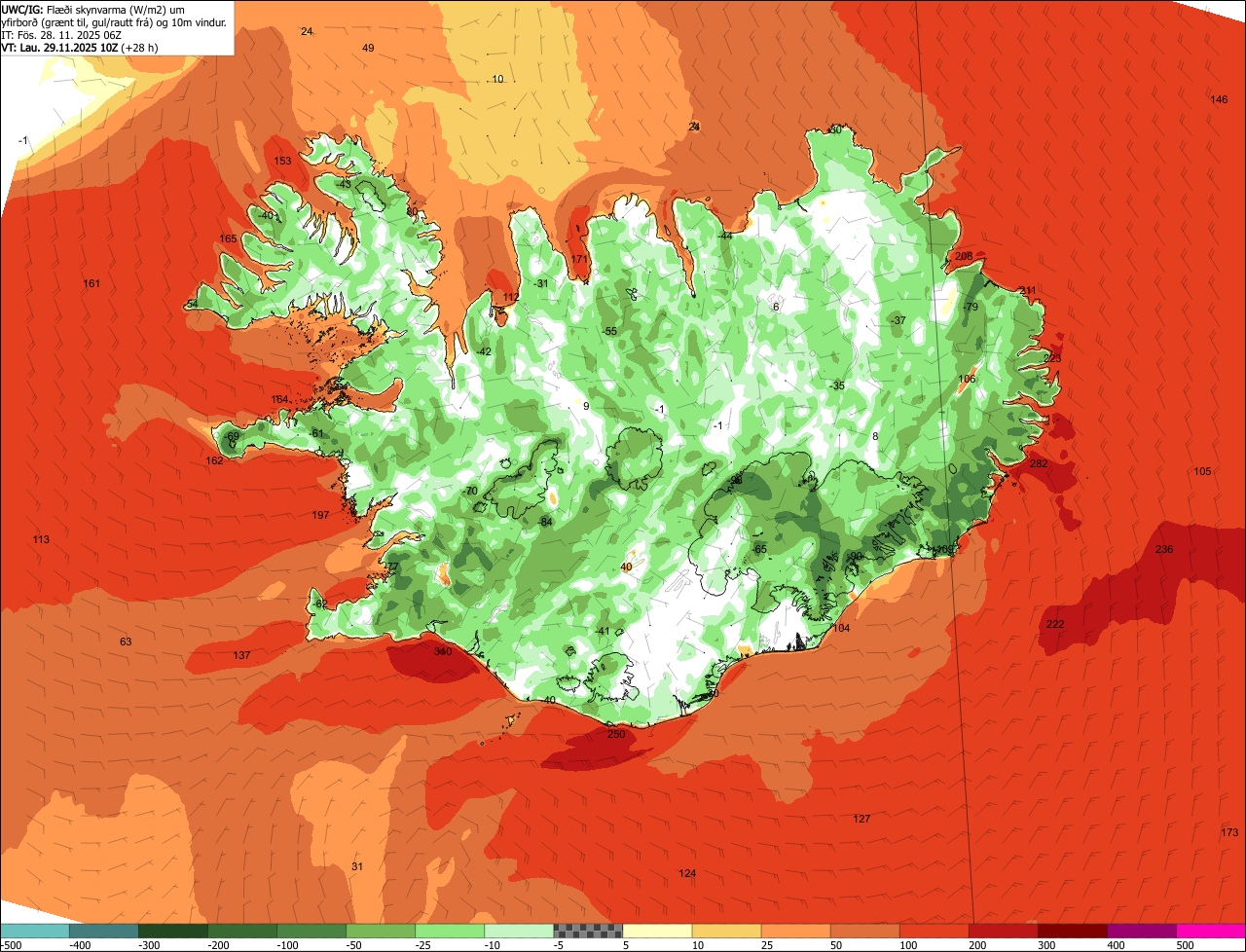The height and width of the screenshot is (952, 1246).
Task: Click the 124 map value
Action: [x=687, y=873]
